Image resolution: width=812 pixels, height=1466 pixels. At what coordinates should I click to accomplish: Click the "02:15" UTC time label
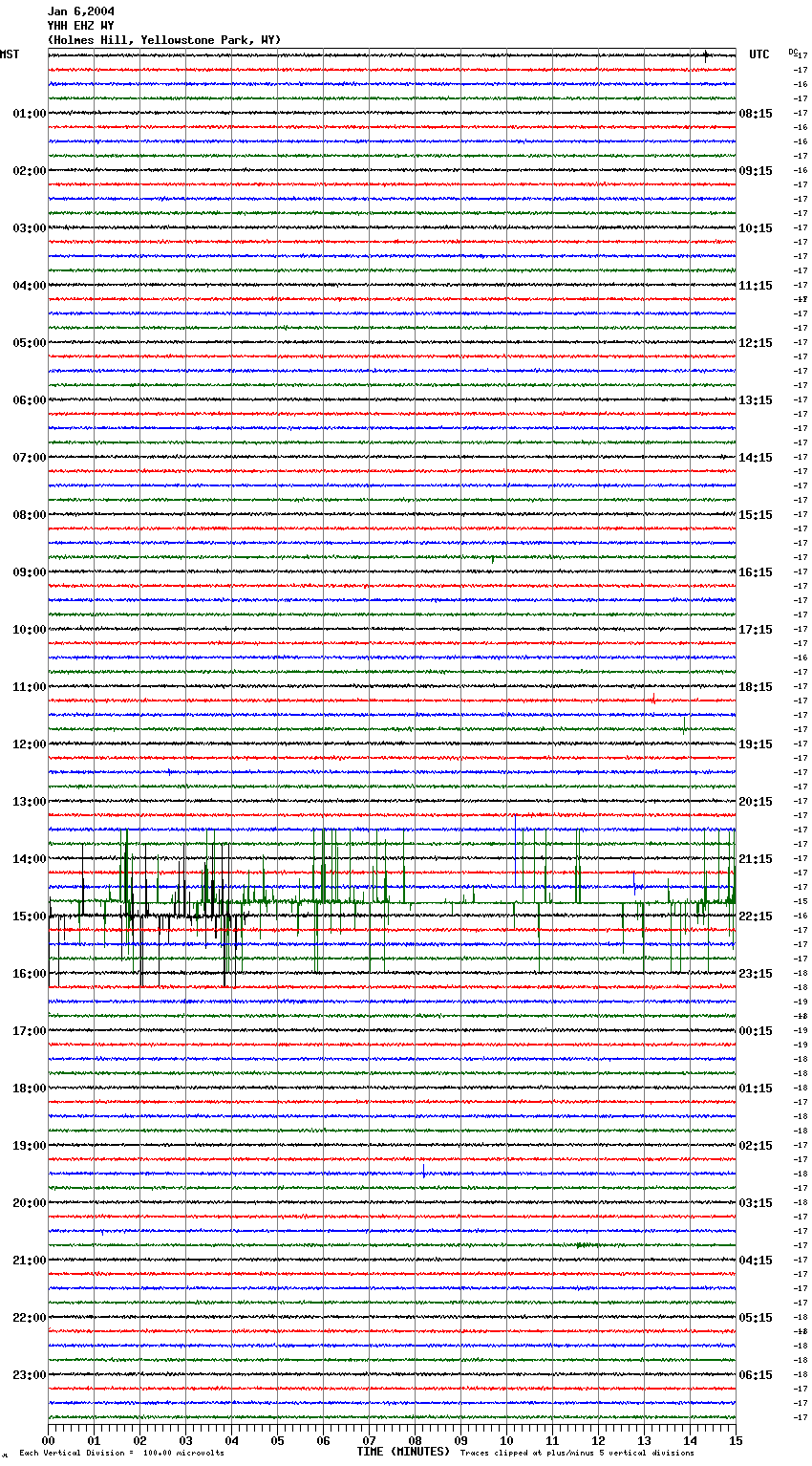pyautogui.click(x=756, y=1146)
